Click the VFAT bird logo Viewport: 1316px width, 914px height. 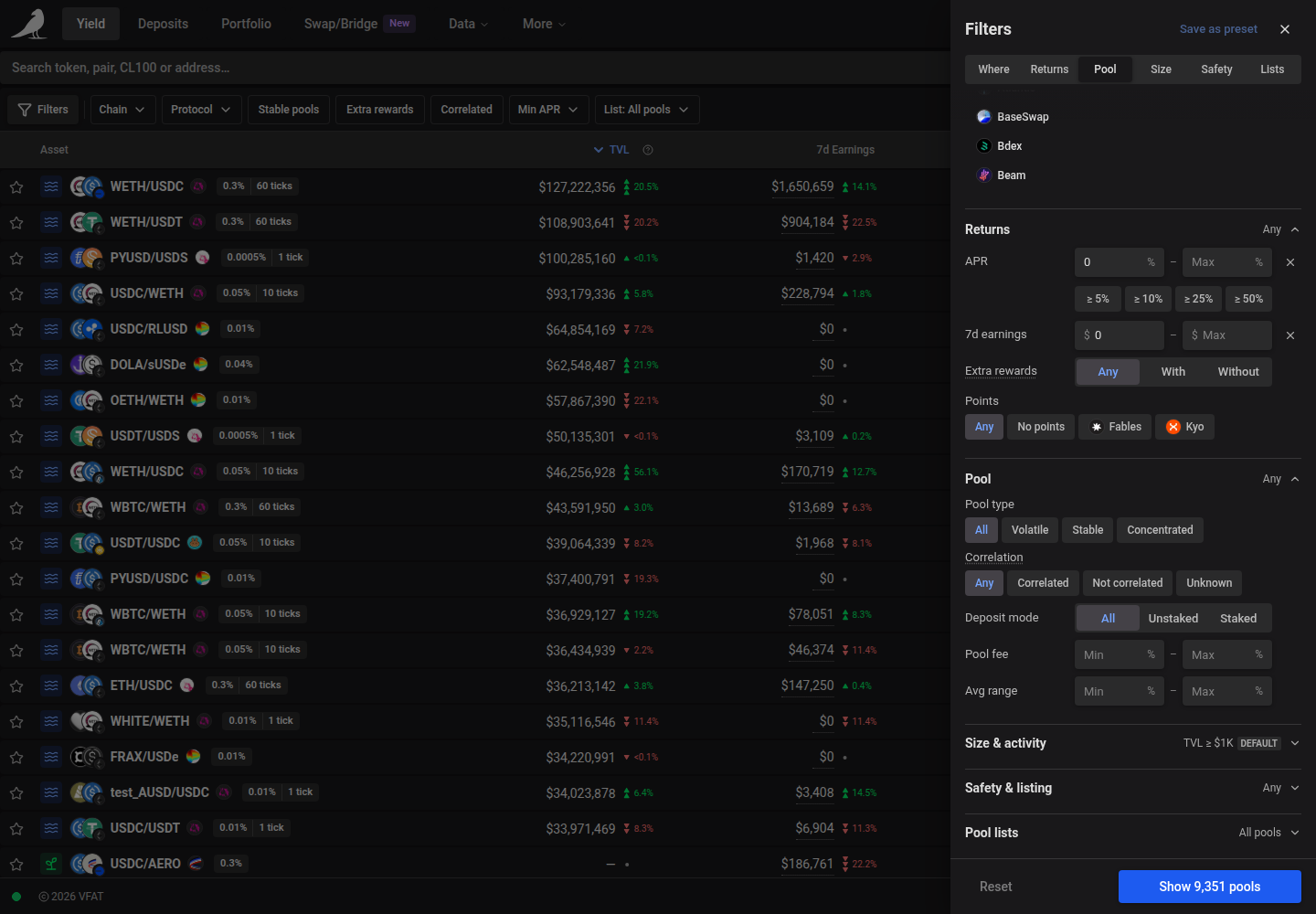29,24
